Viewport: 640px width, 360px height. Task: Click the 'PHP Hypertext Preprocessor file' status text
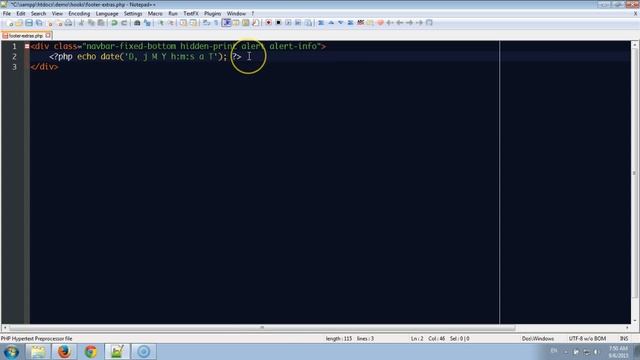[x=36, y=338]
